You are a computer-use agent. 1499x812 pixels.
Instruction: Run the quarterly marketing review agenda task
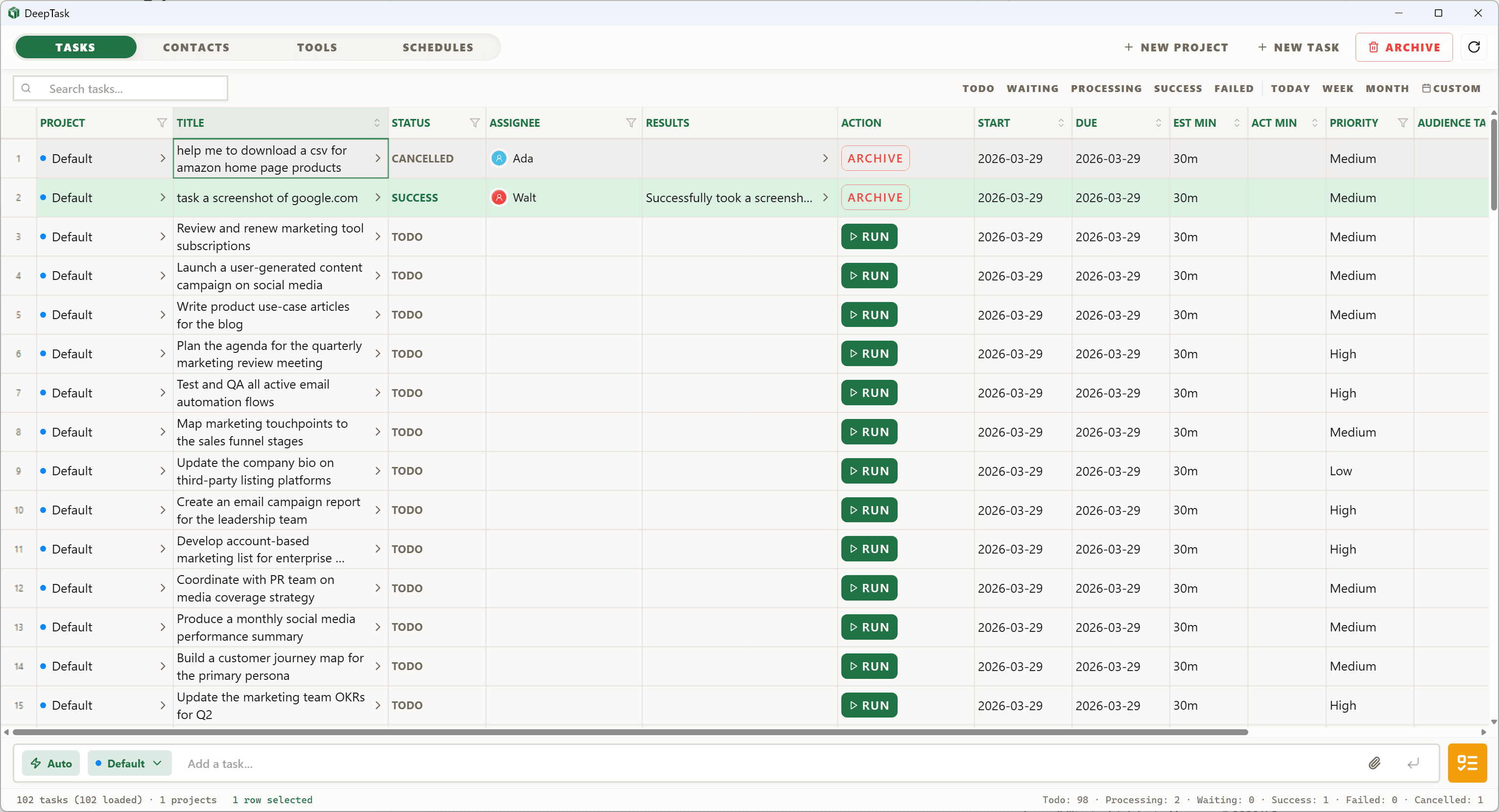tap(869, 354)
